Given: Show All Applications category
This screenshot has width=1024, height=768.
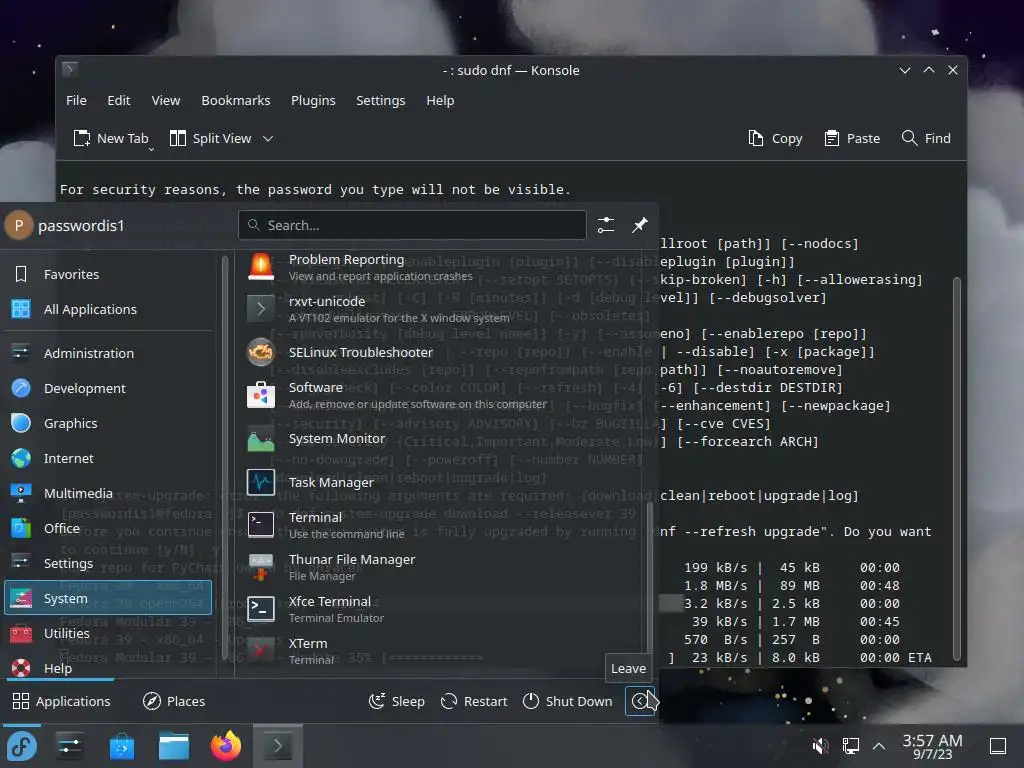Looking at the screenshot, I should click(108, 310).
